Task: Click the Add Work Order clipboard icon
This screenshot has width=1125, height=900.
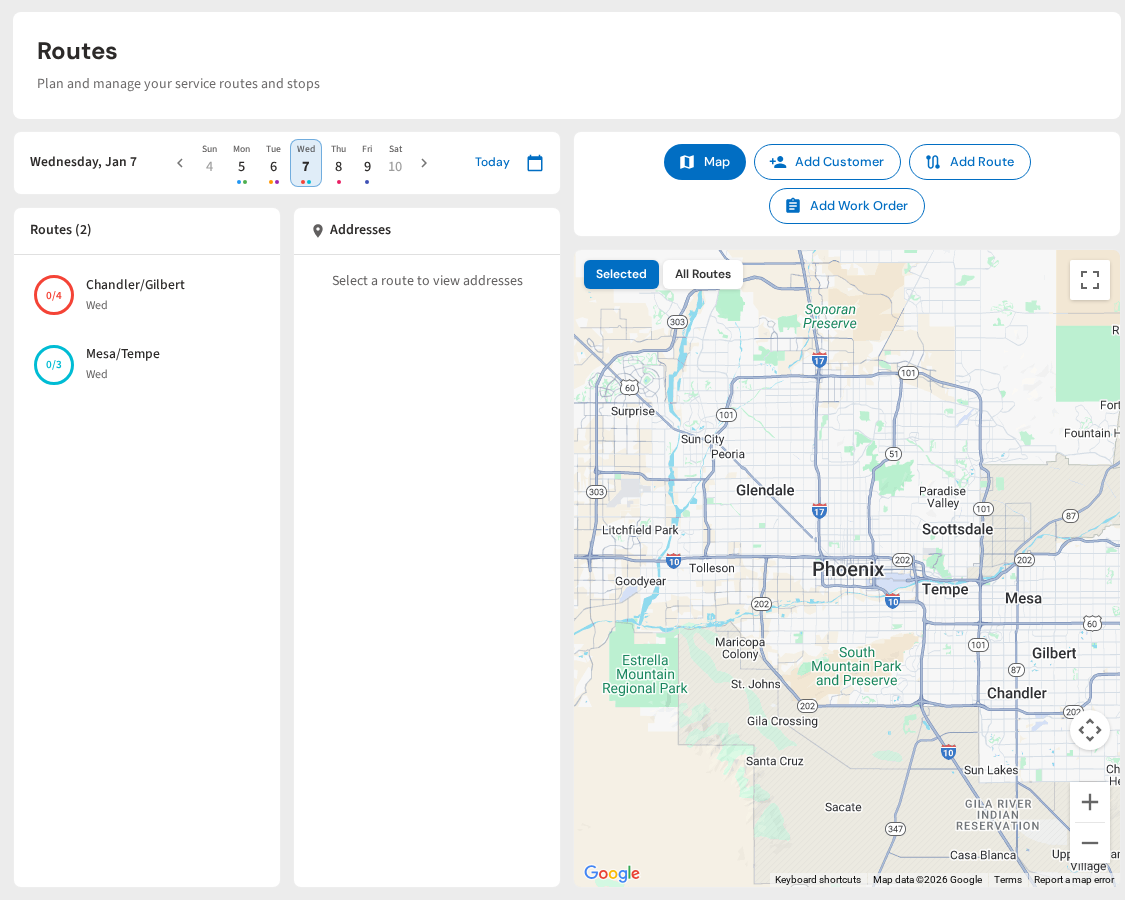Action: coord(794,206)
